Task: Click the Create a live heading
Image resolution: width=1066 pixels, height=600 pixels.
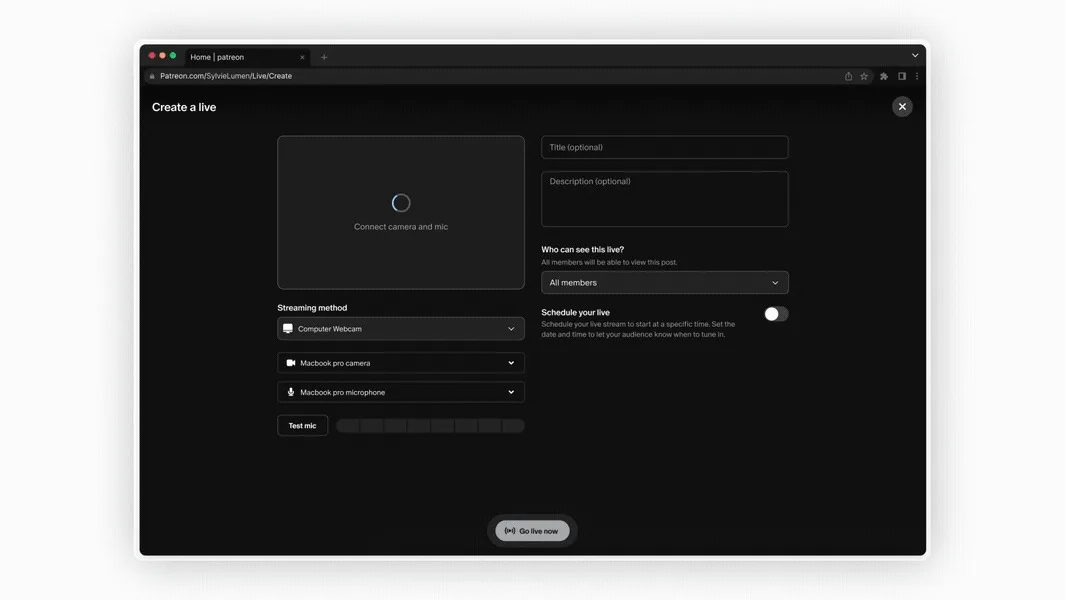Action: click(184, 107)
